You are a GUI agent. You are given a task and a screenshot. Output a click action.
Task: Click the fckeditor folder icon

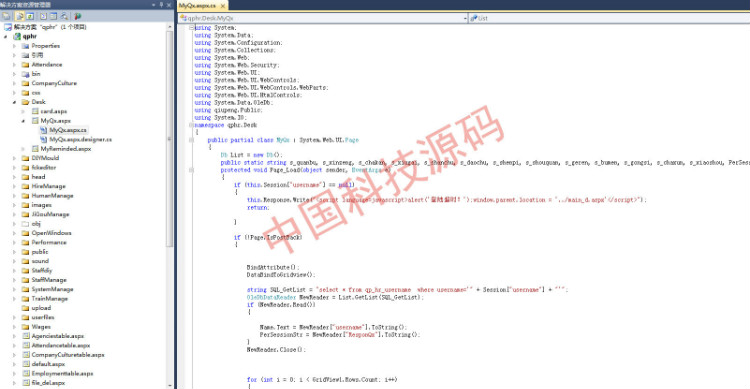(x=25, y=167)
